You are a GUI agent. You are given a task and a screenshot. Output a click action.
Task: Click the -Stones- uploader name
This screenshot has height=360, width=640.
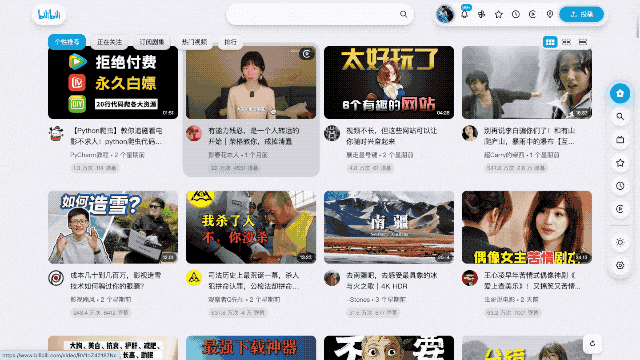(358, 300)
